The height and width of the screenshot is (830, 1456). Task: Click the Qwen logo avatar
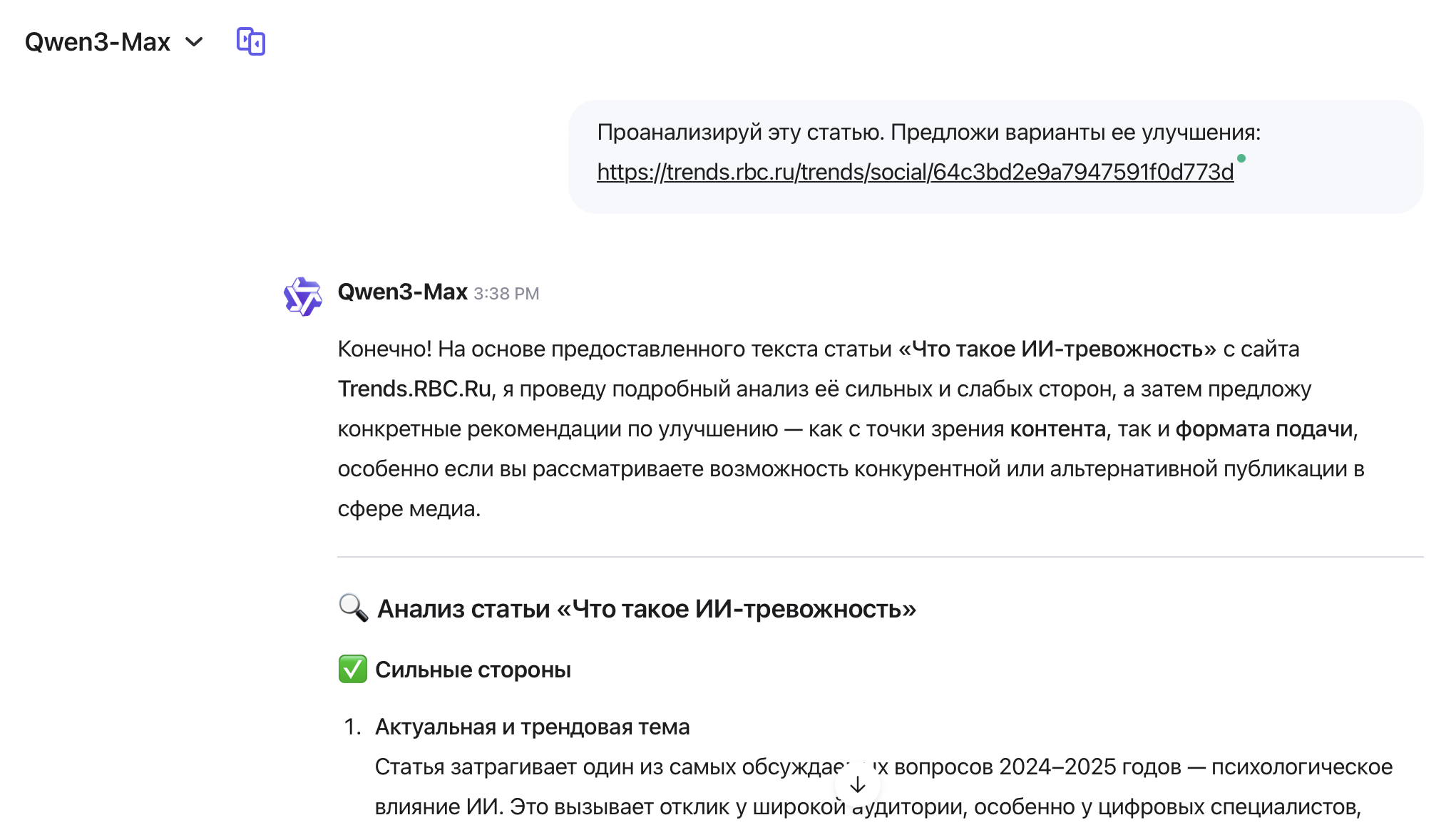[x=303, y=296]
